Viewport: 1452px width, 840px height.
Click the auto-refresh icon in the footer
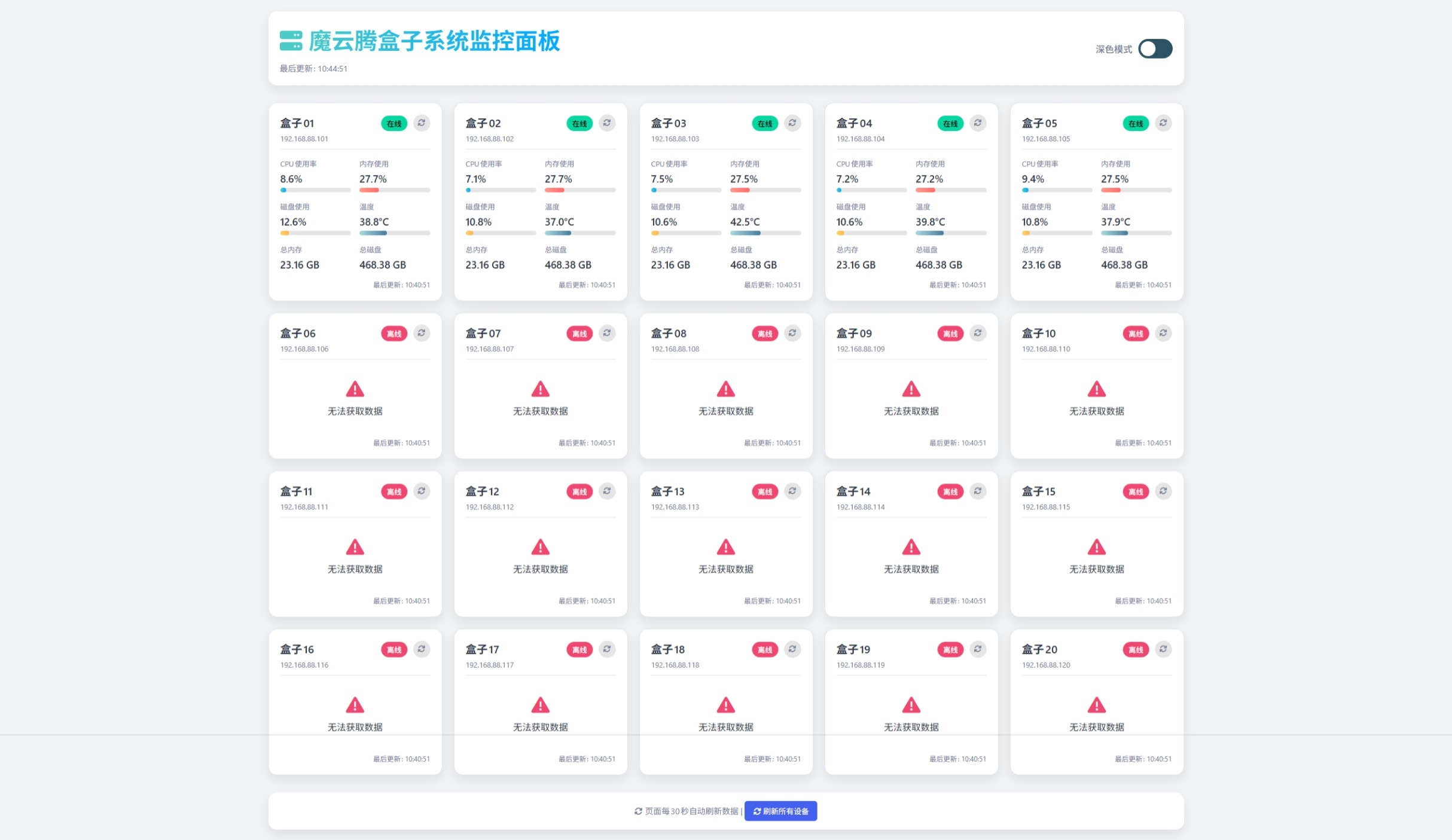(x=637, y=811)
